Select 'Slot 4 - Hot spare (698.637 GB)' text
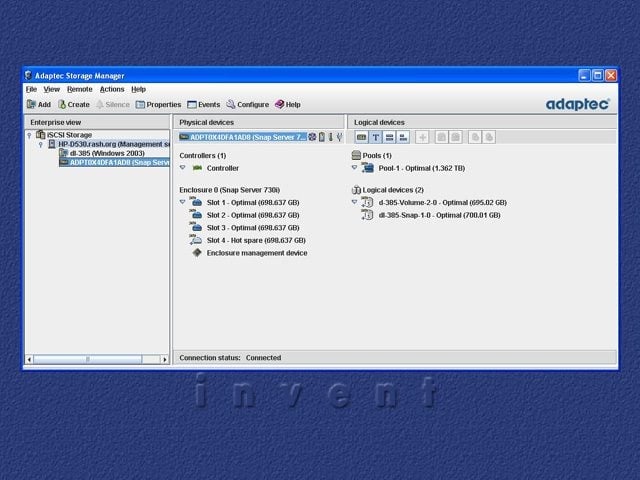The image size is (640, 480). 256,240
